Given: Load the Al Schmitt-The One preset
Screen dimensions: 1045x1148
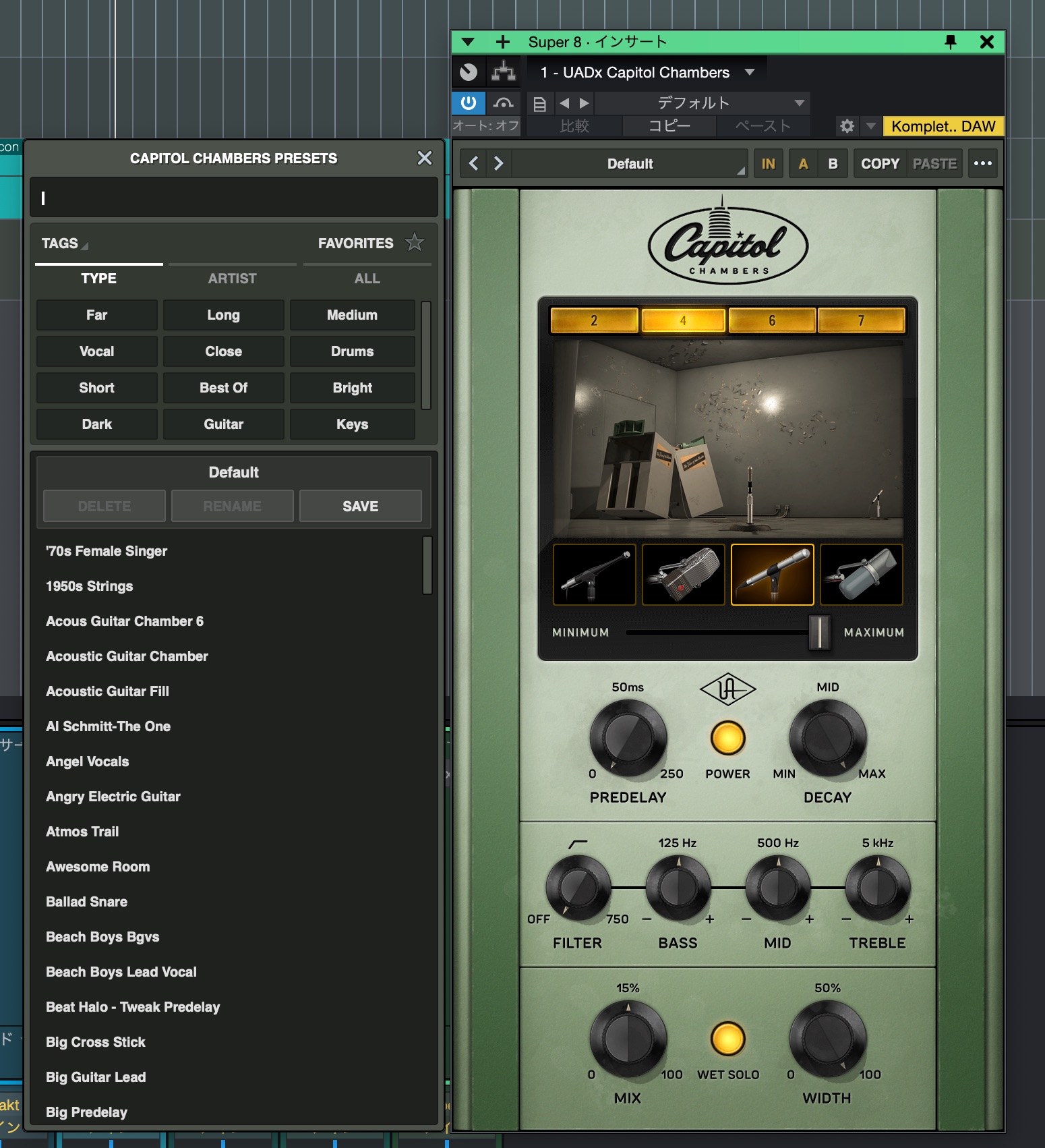Looking at the screenshot, I should (x=108, y=726).
